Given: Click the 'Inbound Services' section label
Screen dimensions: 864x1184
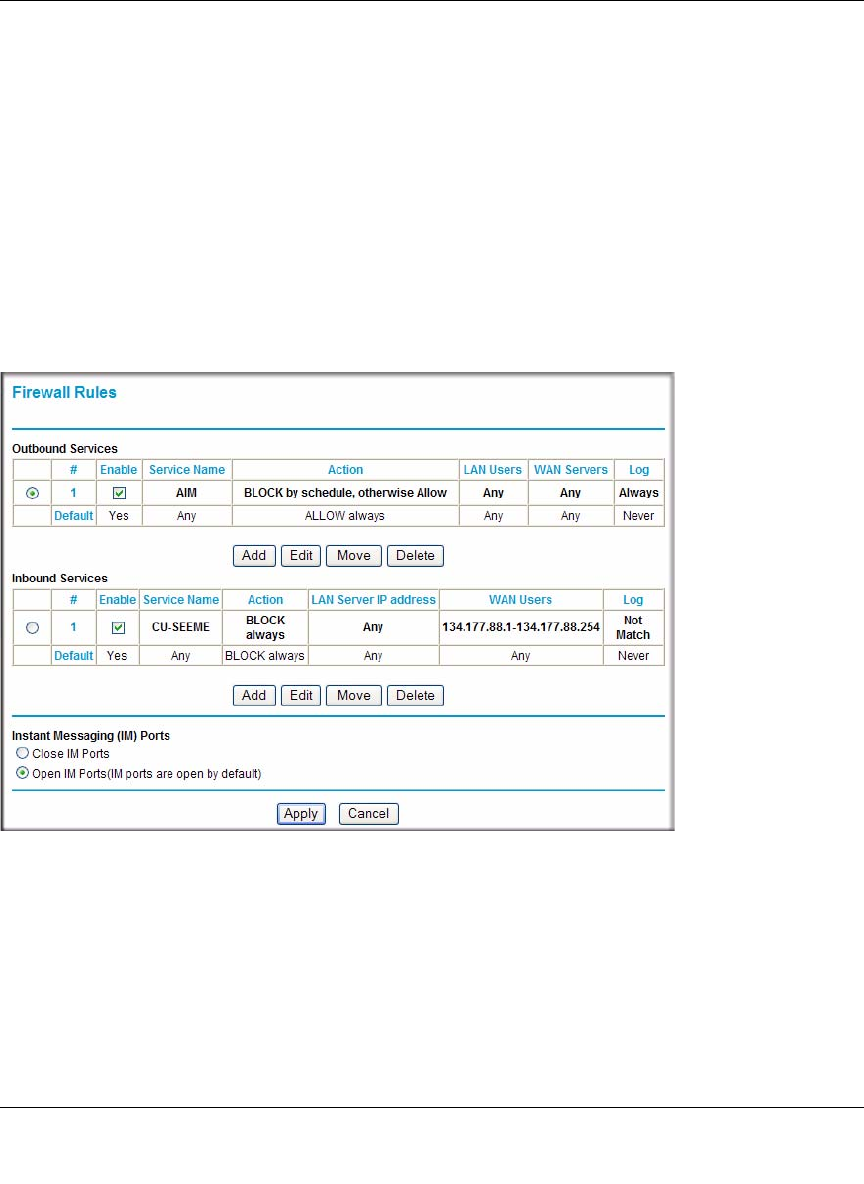Looking at the screenshot, I should pyautogui.click(x=60, y=578).
